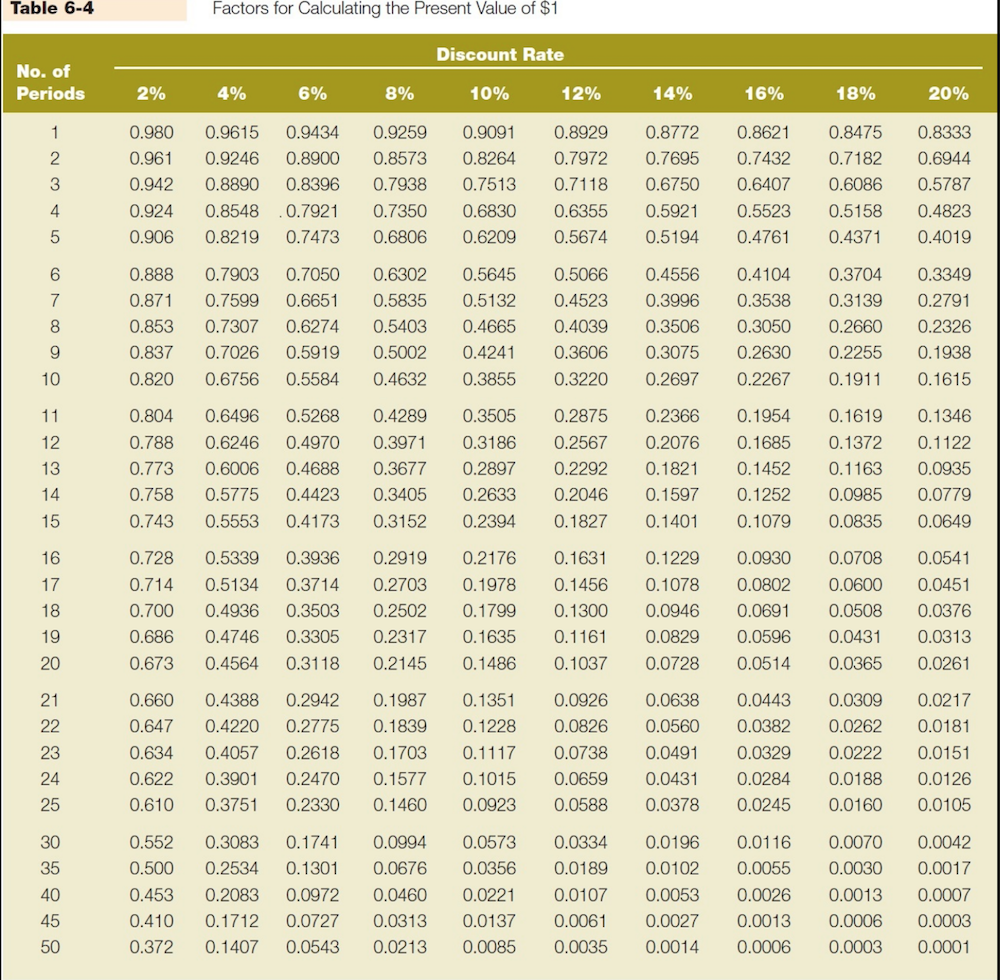Click 0.372 in period 50 row
1000x980 pixels.
(151, 947)
